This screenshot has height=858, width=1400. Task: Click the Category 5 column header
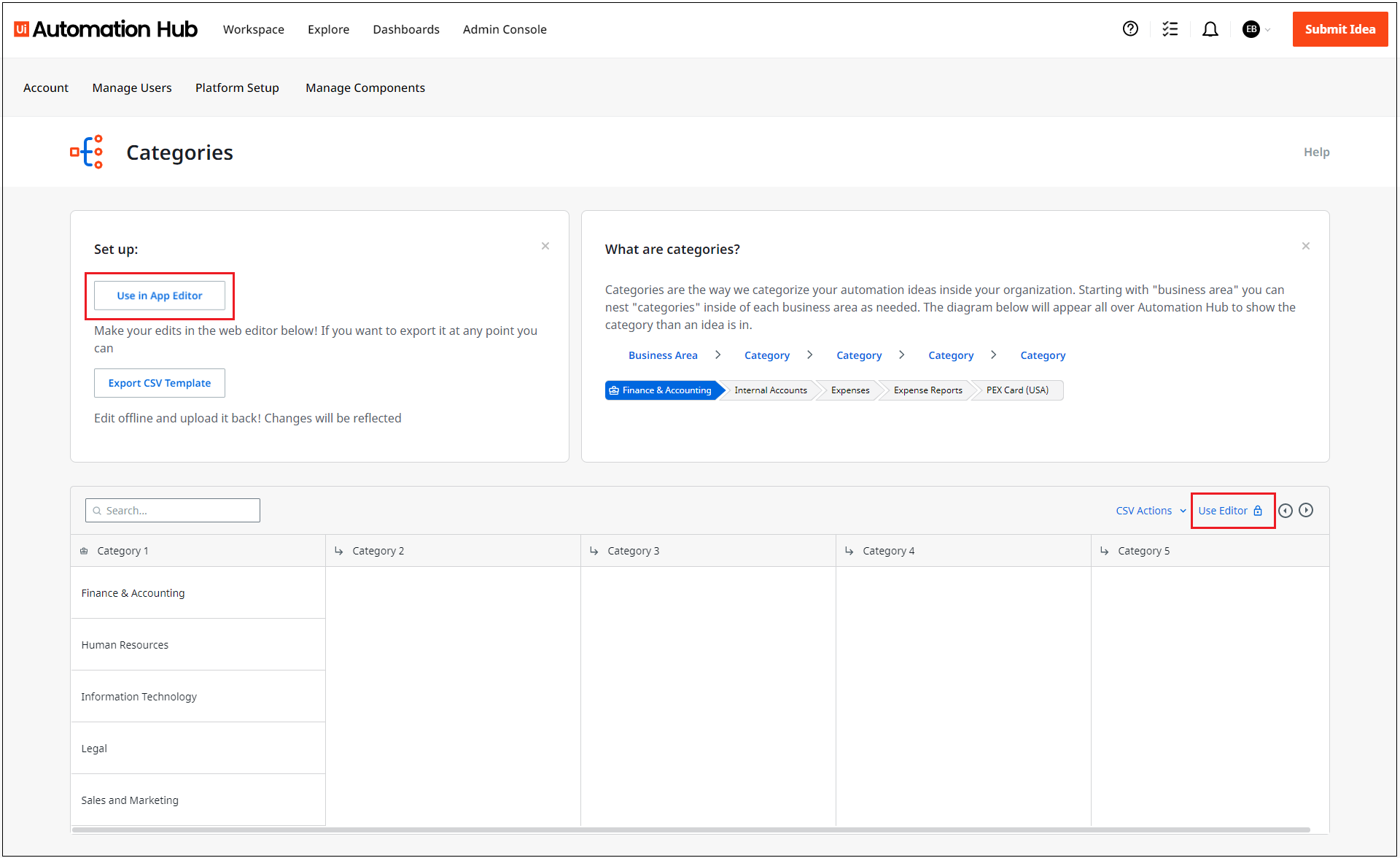pyautogui.click(x=1210, y=551)
